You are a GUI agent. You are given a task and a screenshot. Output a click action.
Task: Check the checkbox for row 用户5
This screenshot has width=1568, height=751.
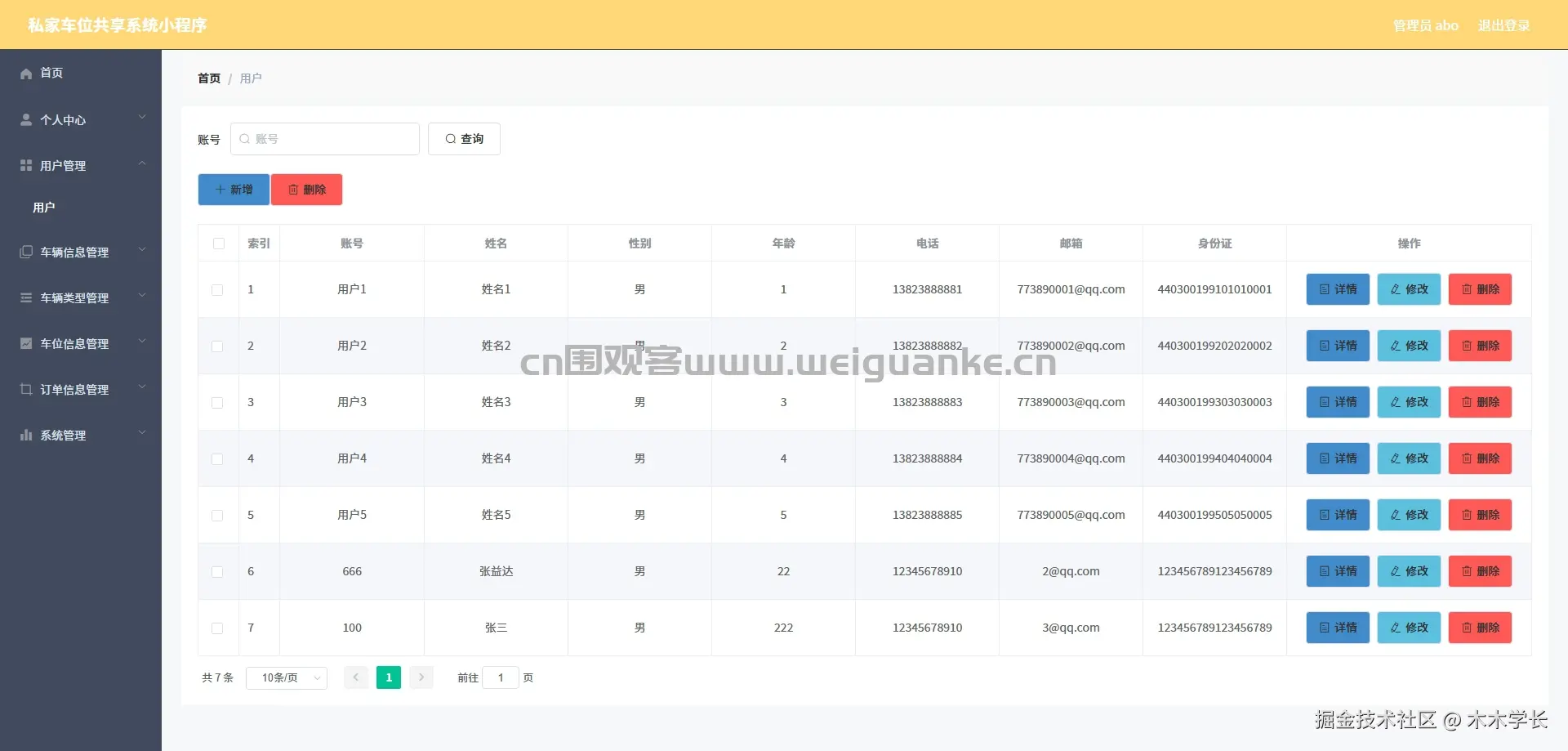tap(217, 516)
